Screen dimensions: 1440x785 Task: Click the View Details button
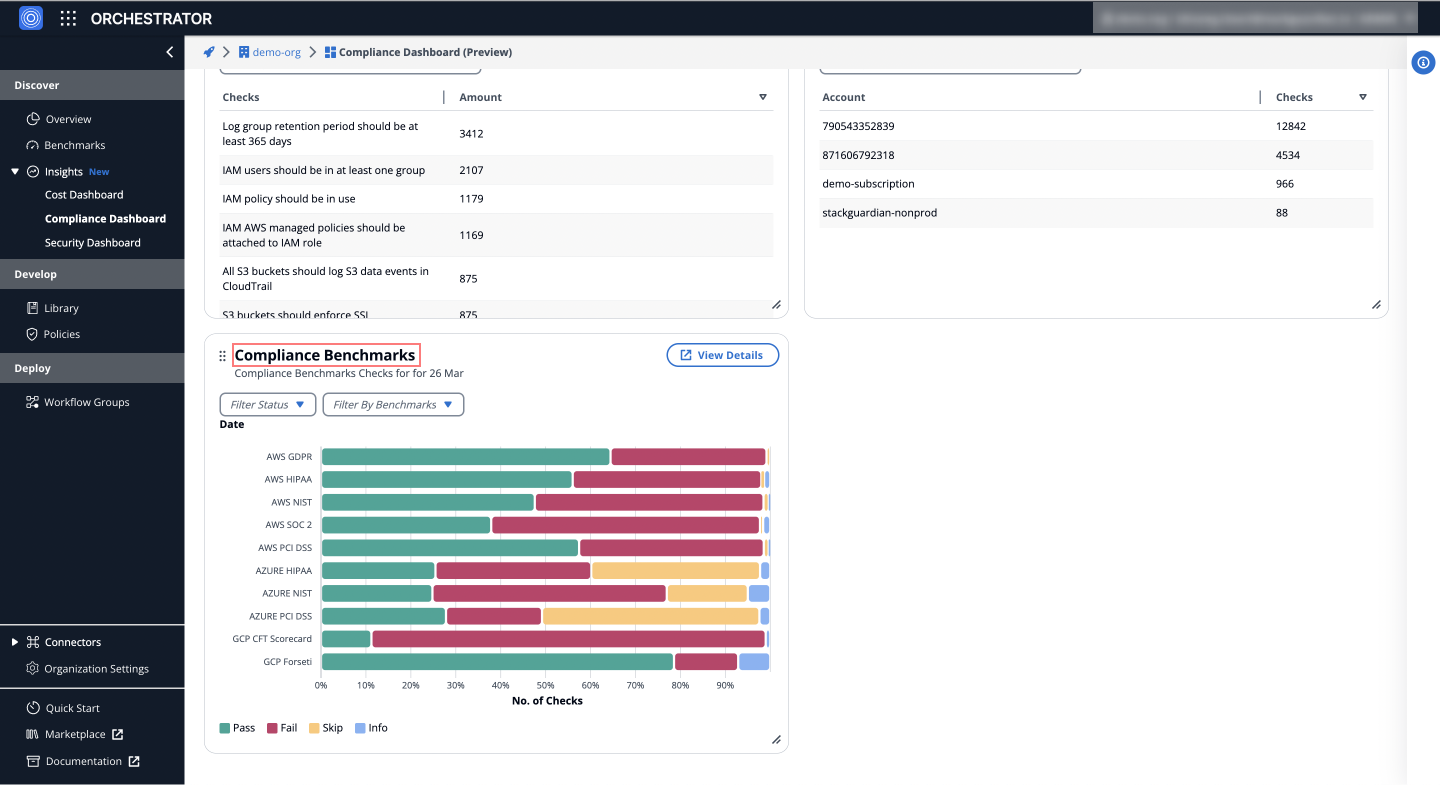click(x=722, y=354)
